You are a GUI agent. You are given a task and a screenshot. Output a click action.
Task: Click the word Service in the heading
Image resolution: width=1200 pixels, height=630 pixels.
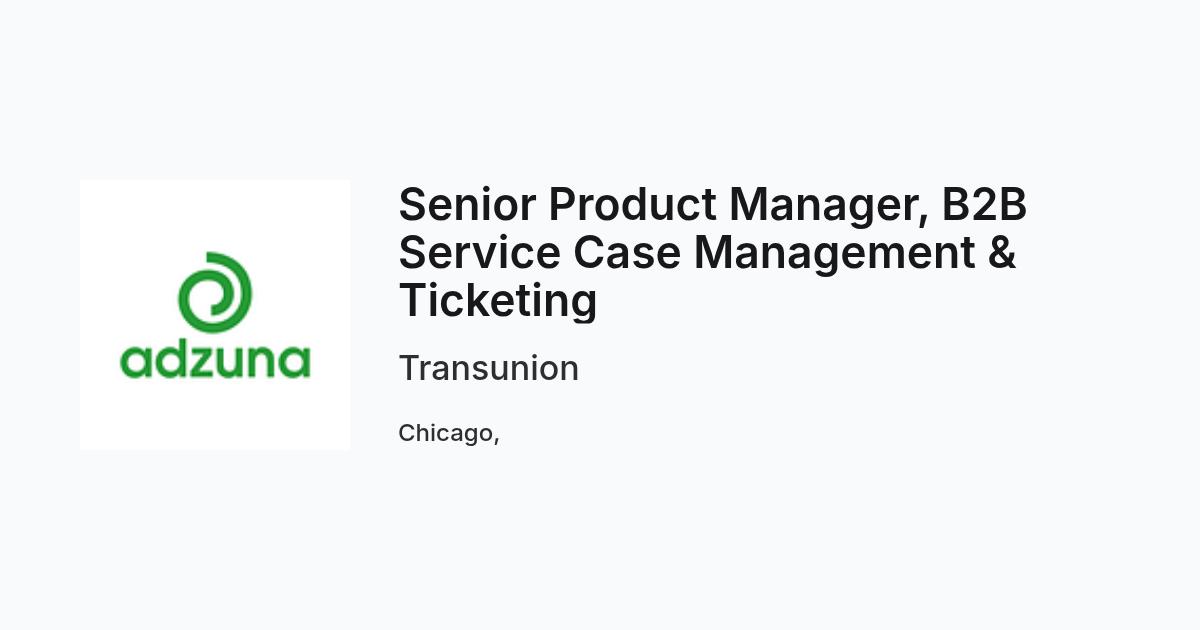(479, 252)
